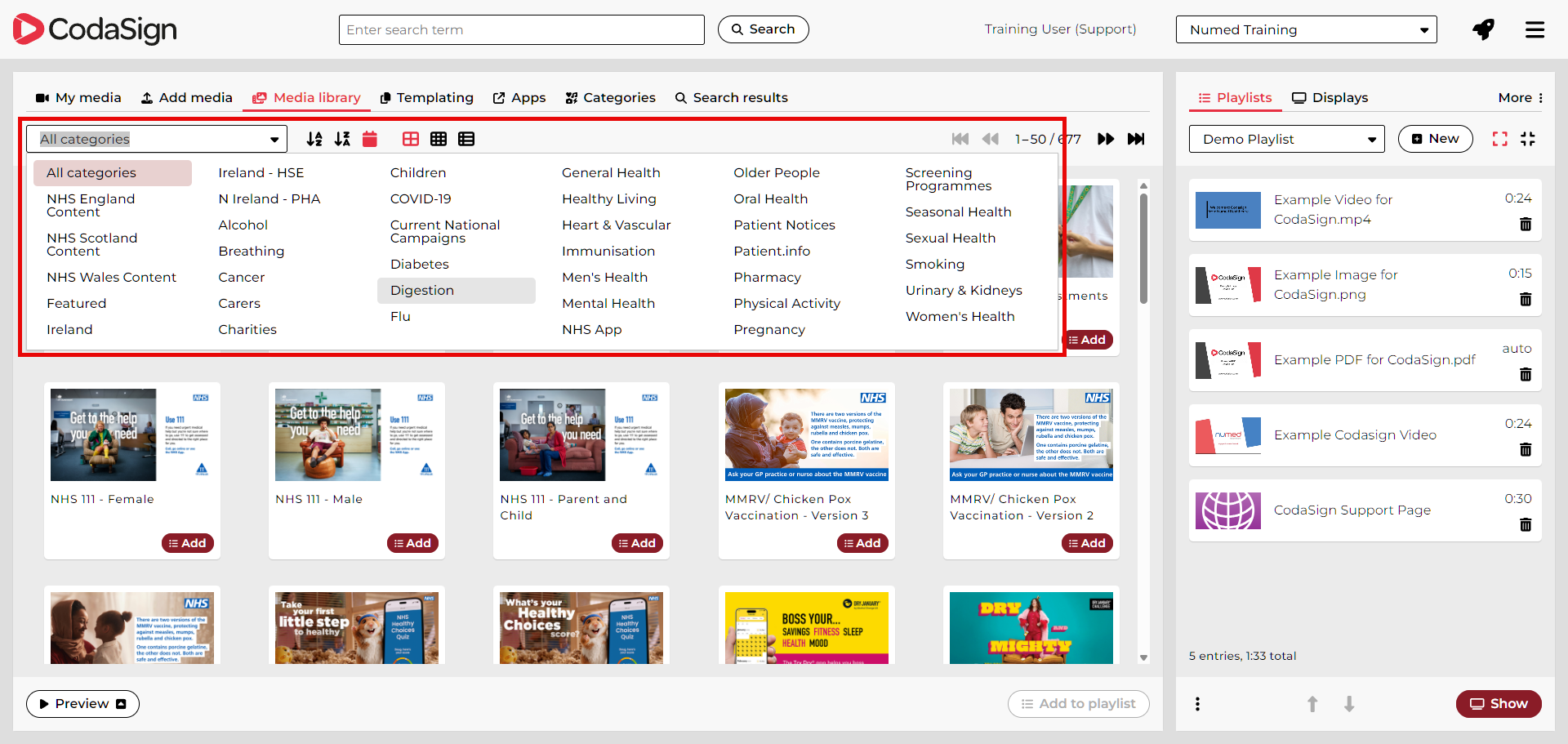Create a new playlist with New button
Viewport: 1568px width, 744px height.
(1435, 139)
